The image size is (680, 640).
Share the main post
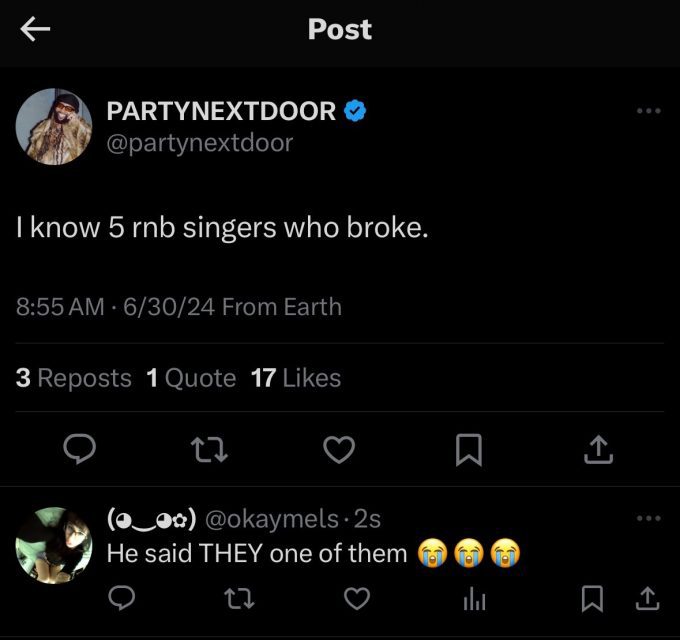coord(598,450)
